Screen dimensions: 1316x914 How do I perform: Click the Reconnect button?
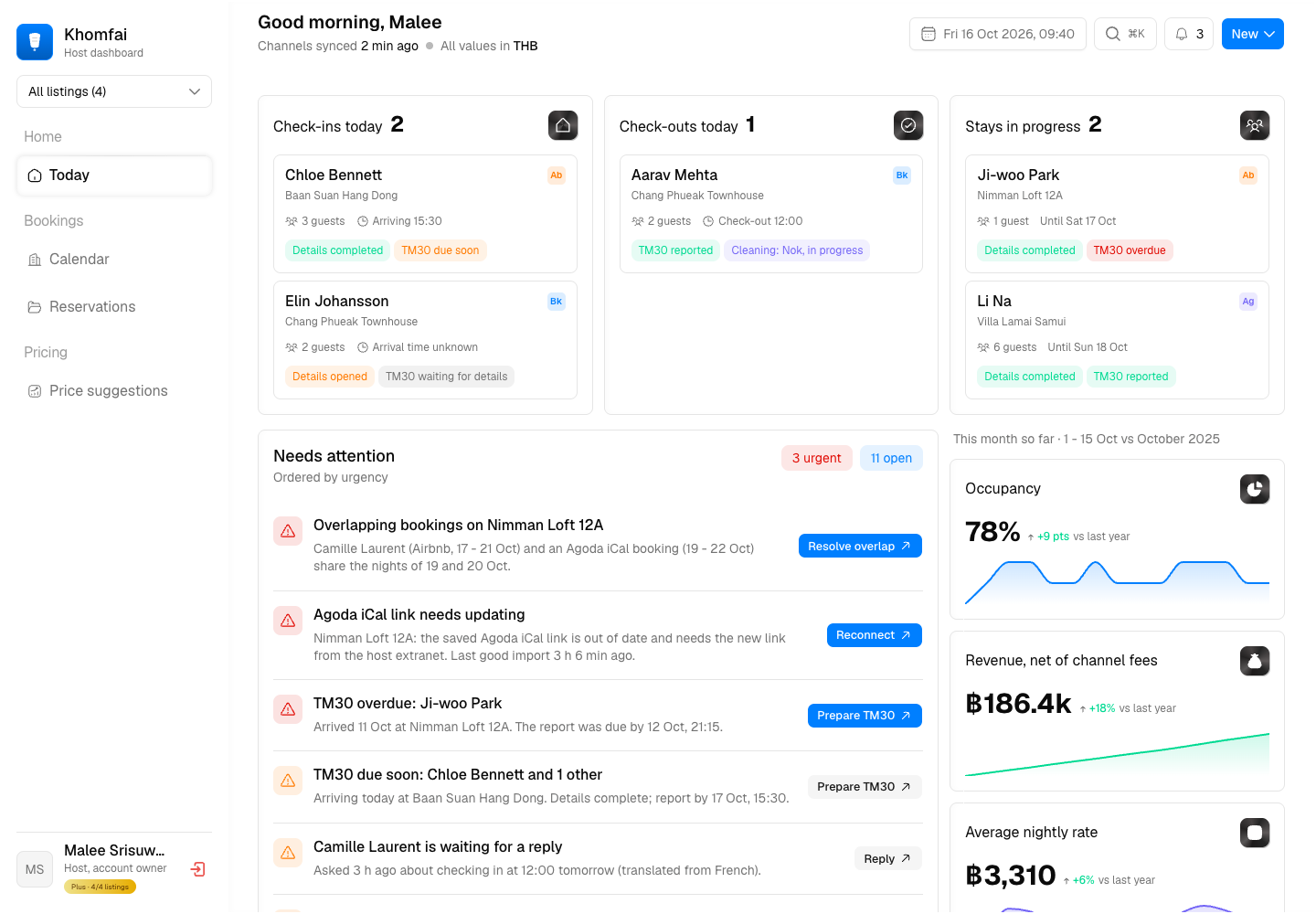[875, 635]
